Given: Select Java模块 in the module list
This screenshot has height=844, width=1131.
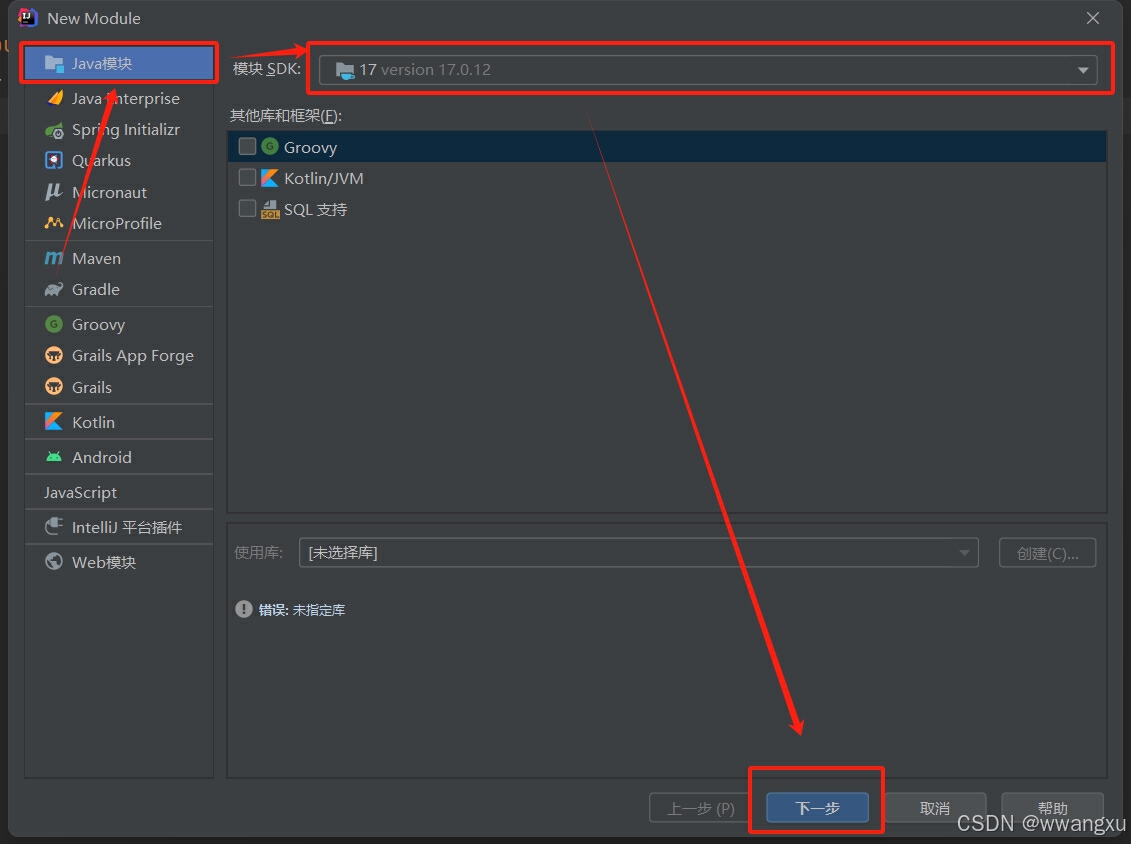Looking at the screenshot, I should (x=119, y=63).
